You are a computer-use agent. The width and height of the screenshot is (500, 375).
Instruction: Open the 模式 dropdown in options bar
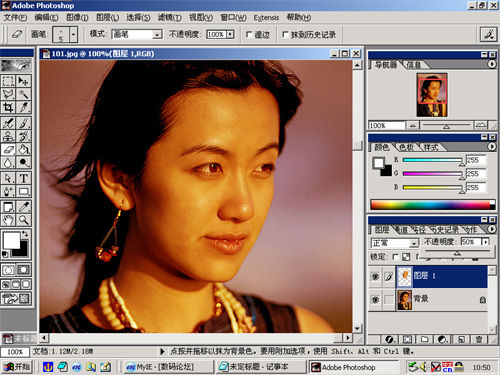(137, 34)
